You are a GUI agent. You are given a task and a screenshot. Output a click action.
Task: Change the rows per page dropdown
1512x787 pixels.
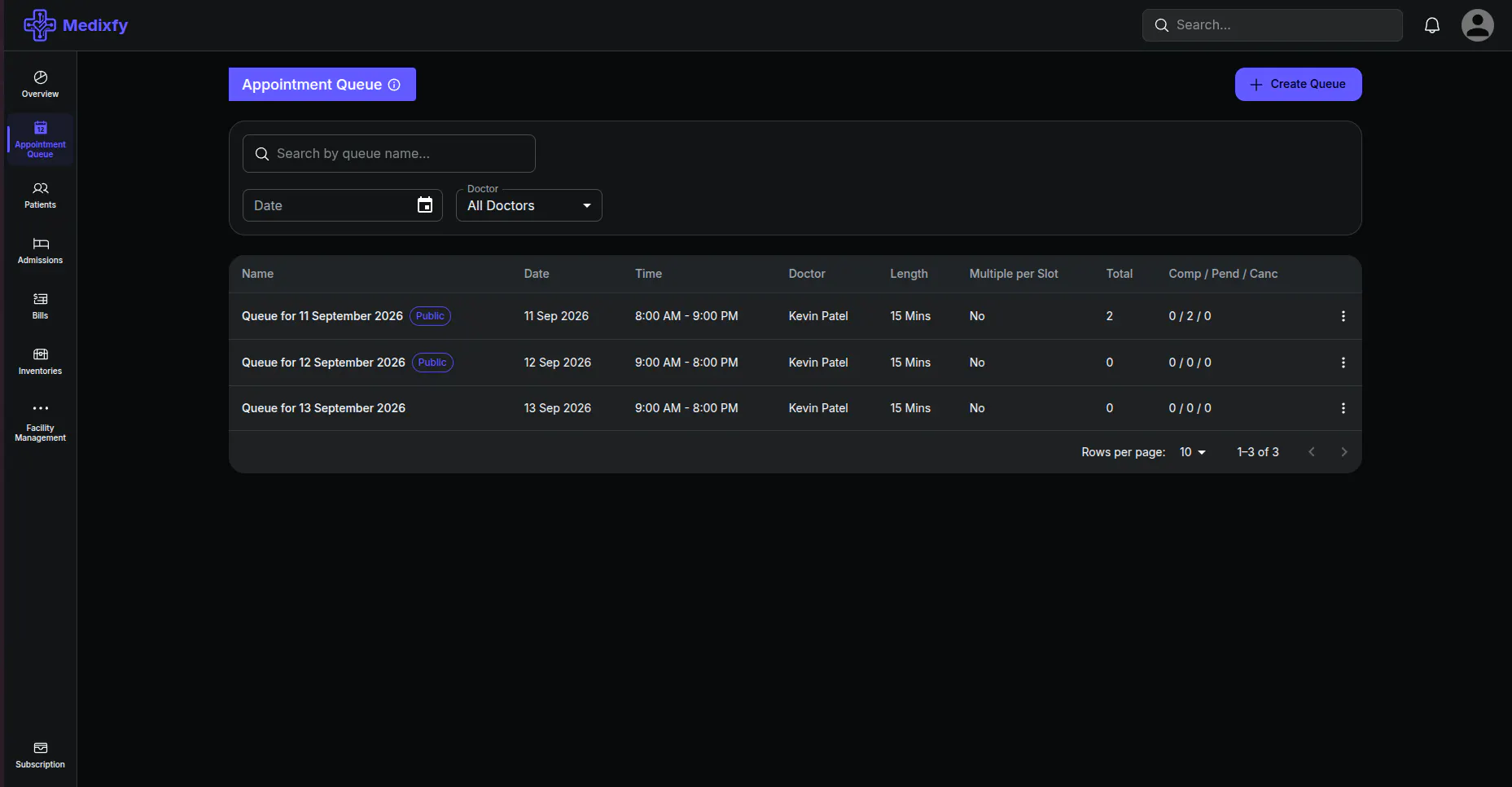coord(1193,452)
